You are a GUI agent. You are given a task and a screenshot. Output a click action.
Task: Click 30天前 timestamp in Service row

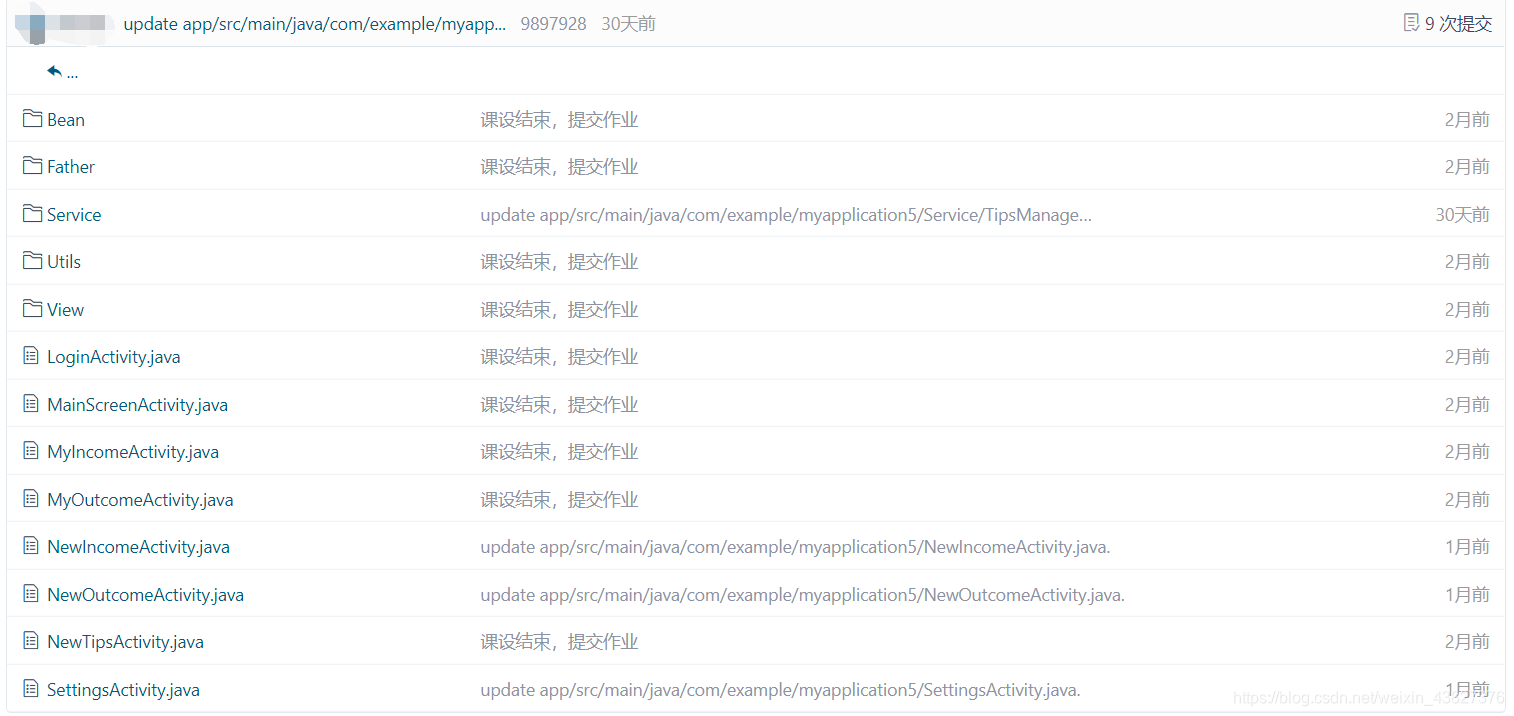[1462, 215]
